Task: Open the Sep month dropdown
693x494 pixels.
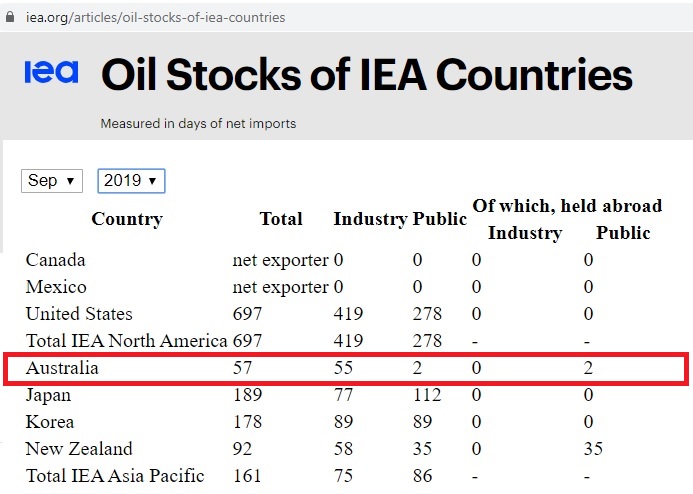Action: 52,181
